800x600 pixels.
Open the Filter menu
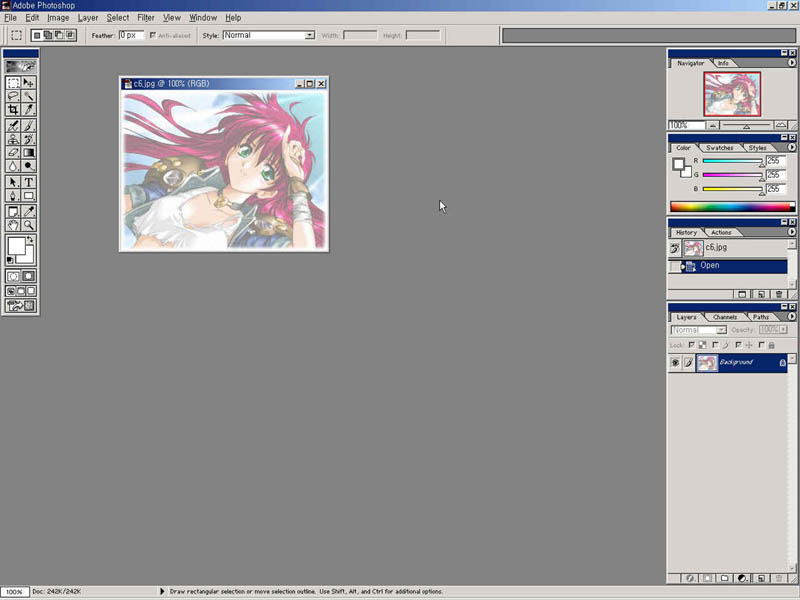coord(145,17)
